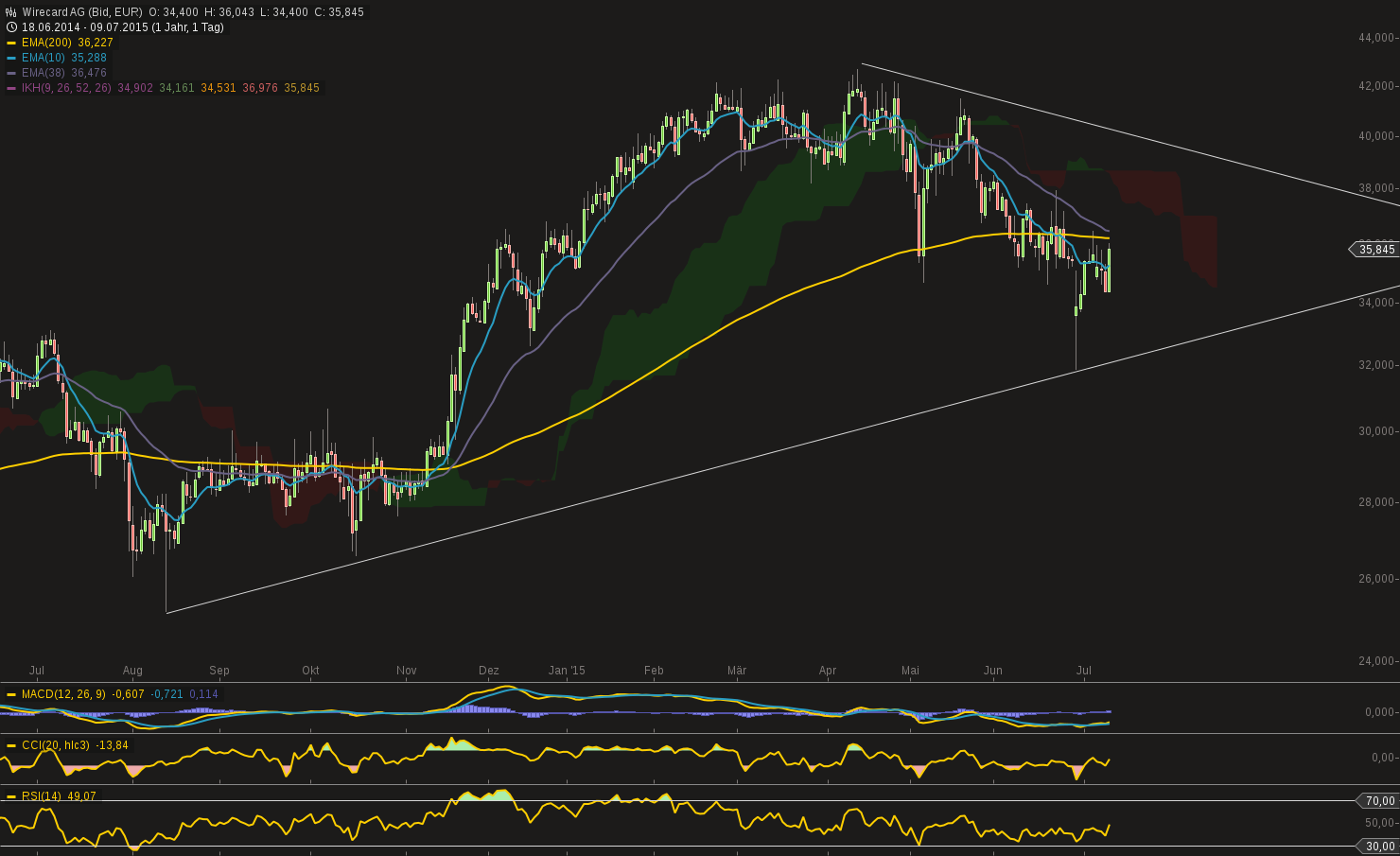Click the 30,000 price axis label
Viewport: 1400px width, 856px height.
tap(1377, 431)
